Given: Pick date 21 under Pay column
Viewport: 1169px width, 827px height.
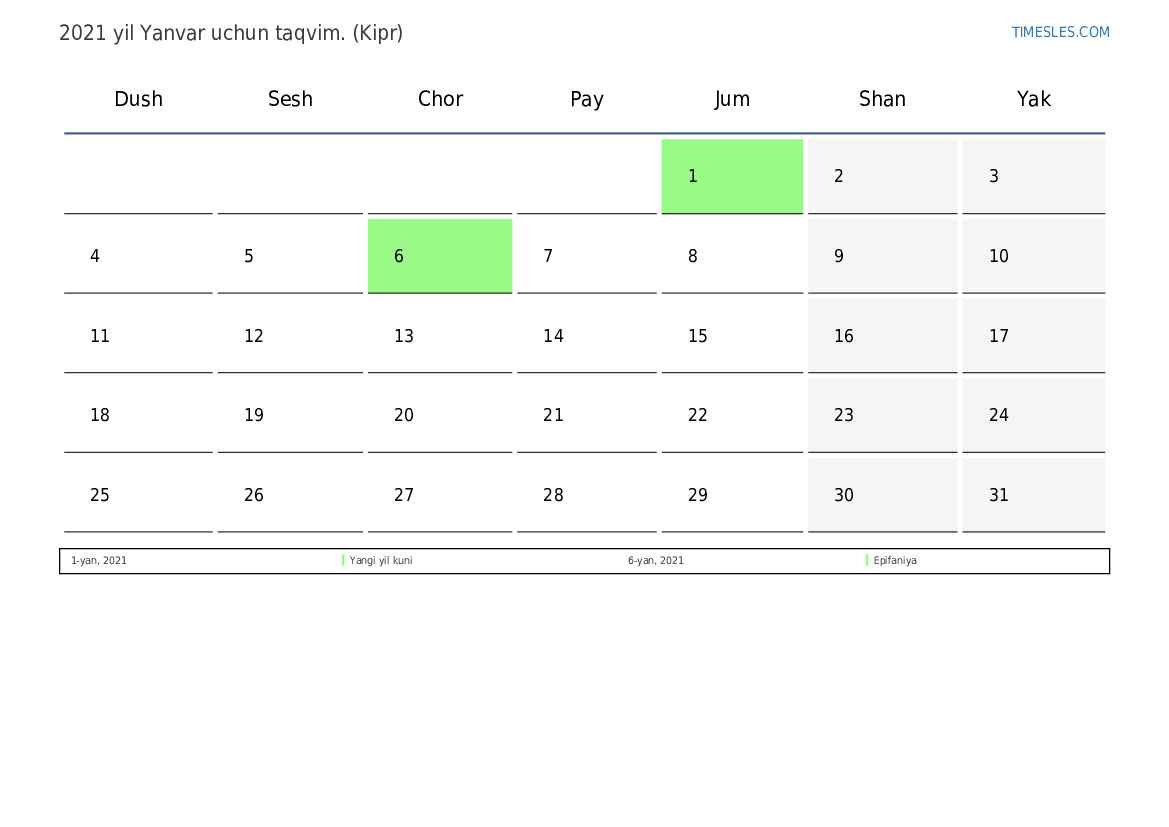Looking at the screenshot, I should (x=587, y=415).
